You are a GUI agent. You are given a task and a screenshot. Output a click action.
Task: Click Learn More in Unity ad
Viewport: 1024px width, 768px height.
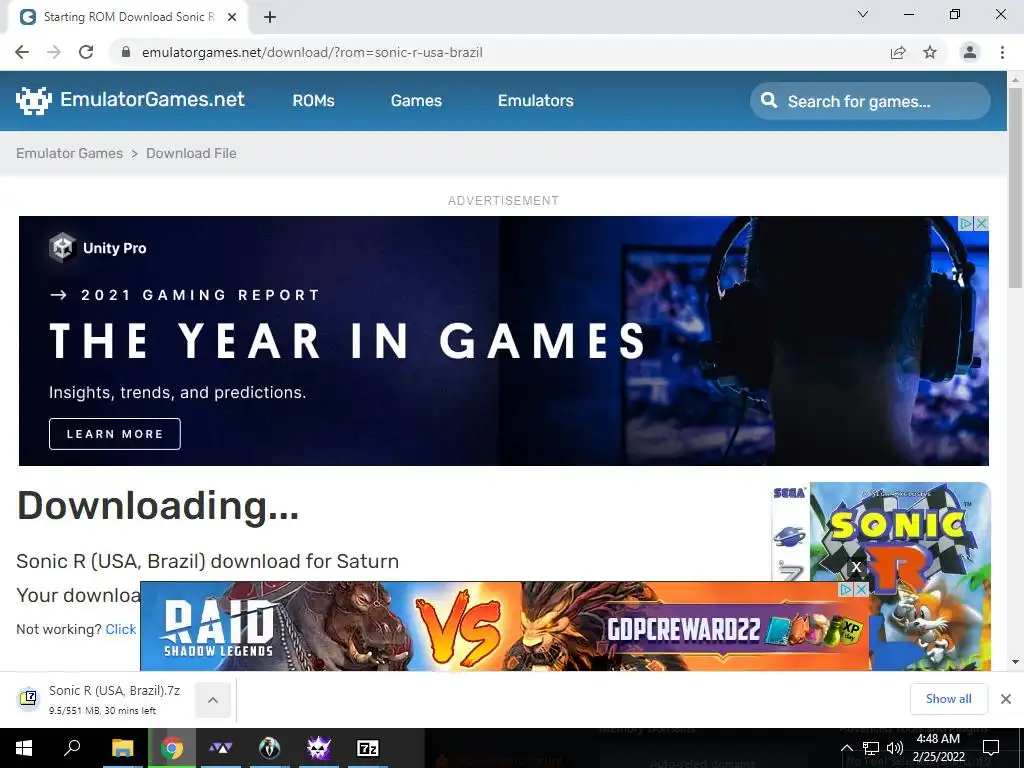tap(115, 434)
